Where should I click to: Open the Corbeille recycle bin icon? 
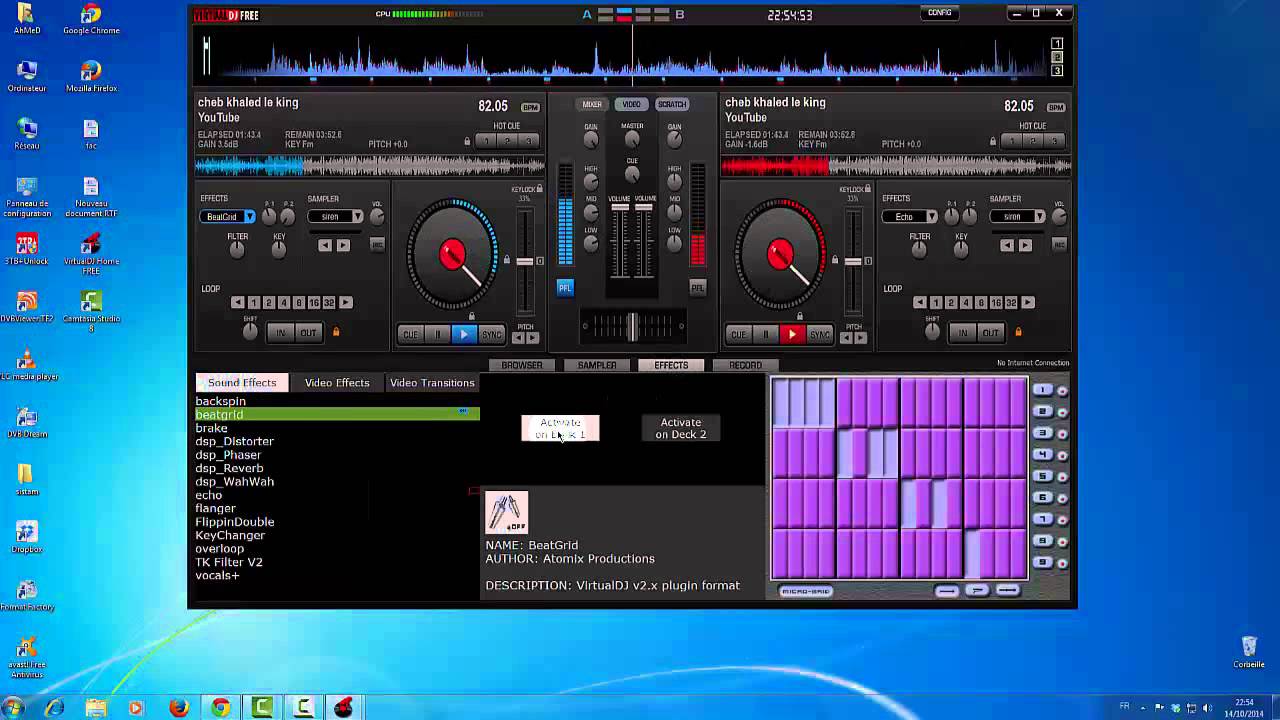[x=1248, y=652]
